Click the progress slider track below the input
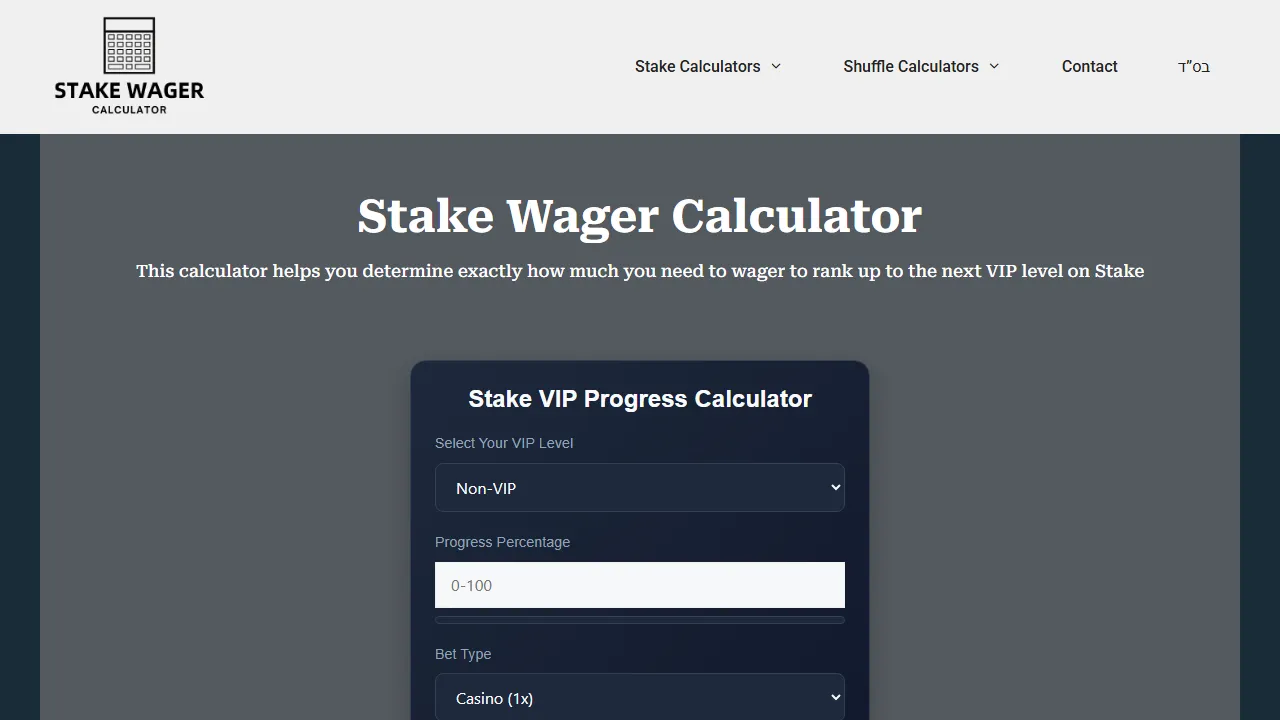This screenshot has height=720, width=1280. pyautogui.click(x=640, y=619)
